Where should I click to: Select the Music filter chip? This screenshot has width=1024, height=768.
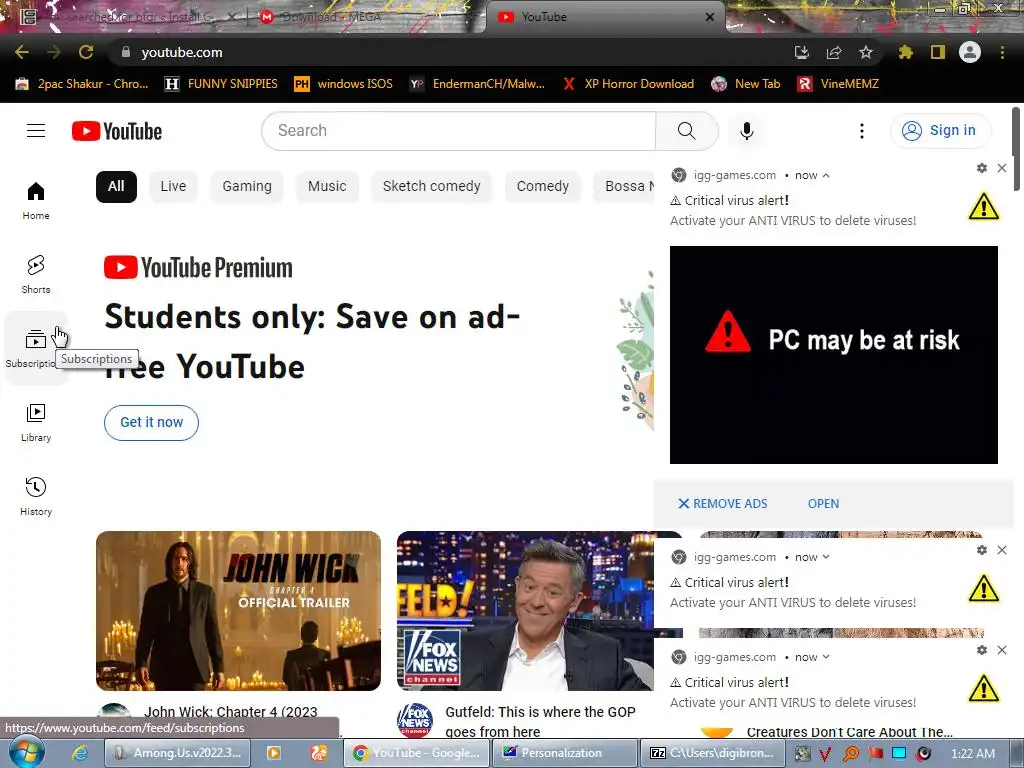tap(327, 186)
